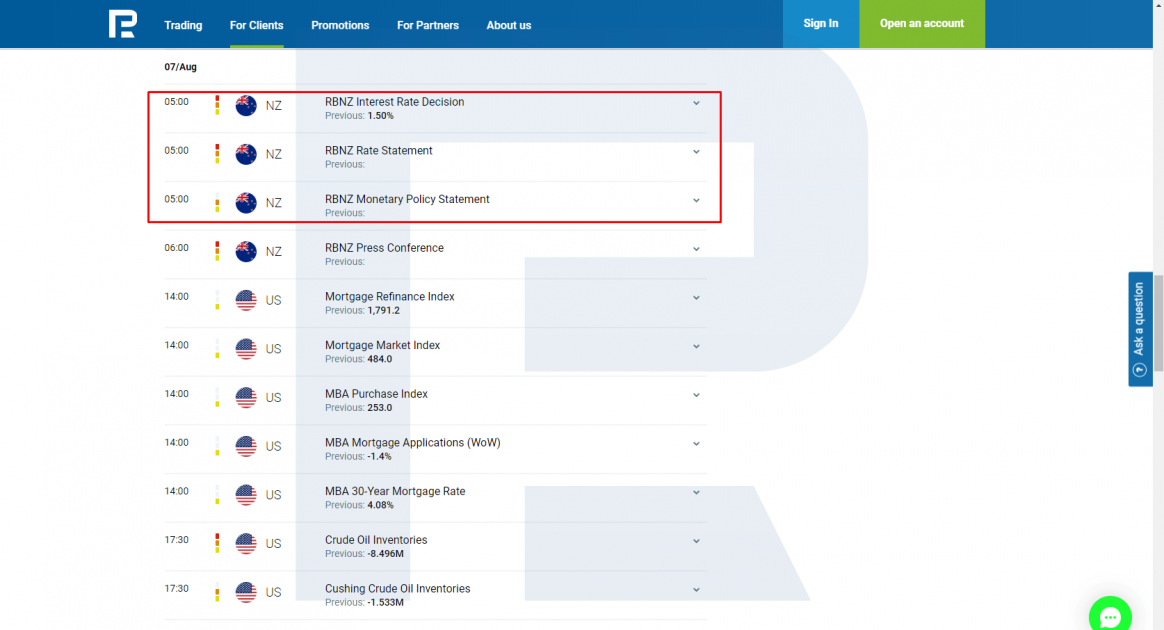The height and width of the screenshot is (630, 1164).
Task: Expand Crude Oil Inventories chevron
Action: click(x=696, y=541)
